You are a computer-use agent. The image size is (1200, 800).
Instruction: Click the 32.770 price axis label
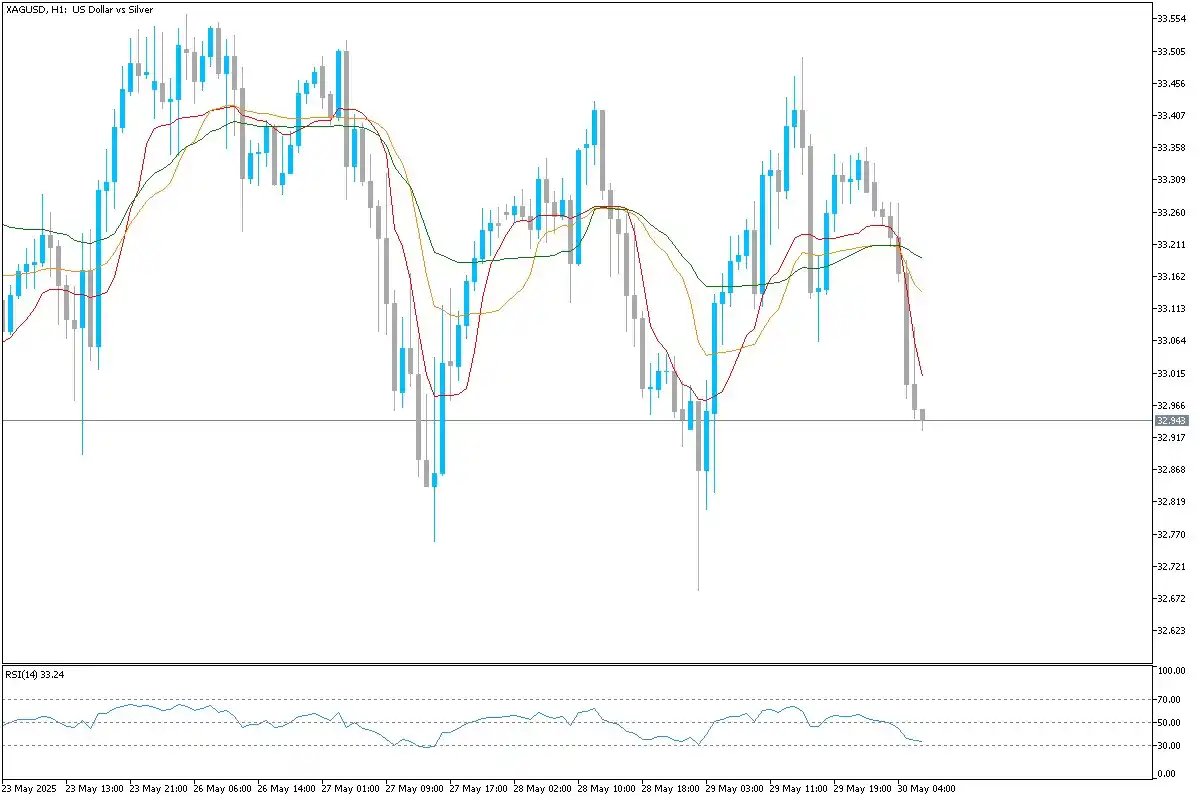[x=1171, y=534]
